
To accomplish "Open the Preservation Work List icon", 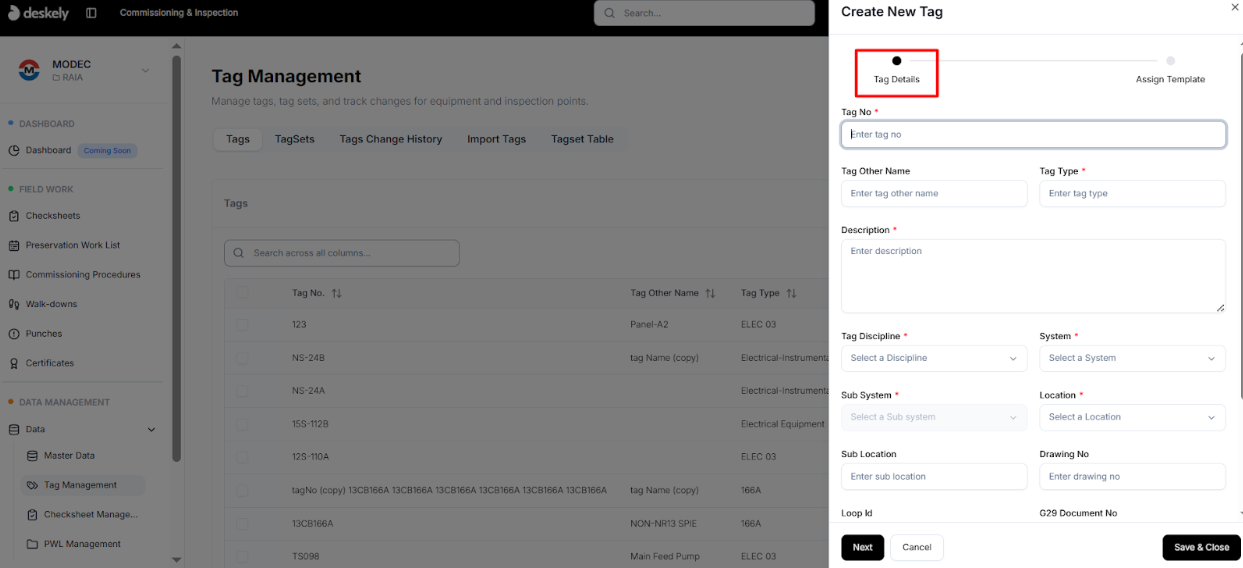I will 15,245.
